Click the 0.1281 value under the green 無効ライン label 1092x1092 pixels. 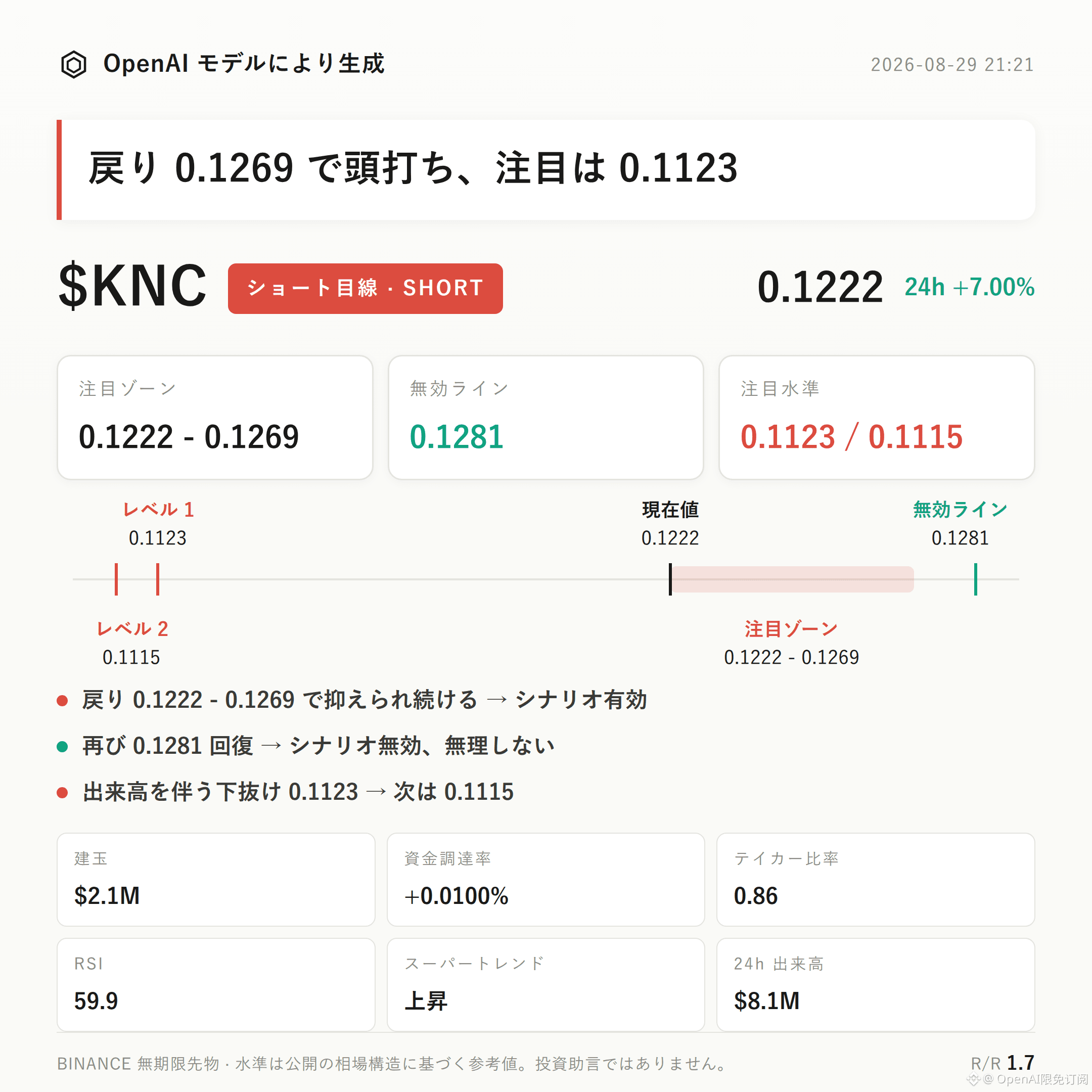[x=961, y=538]
